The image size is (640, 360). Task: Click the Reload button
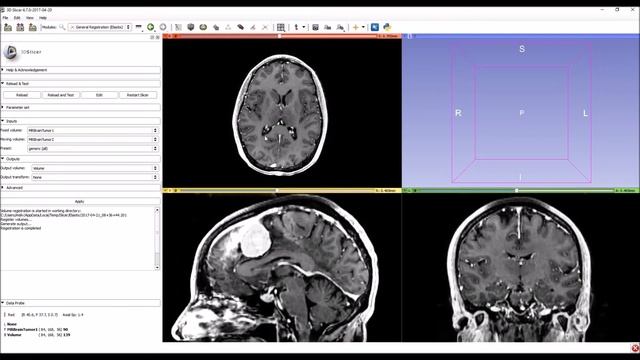pos(22,95)
